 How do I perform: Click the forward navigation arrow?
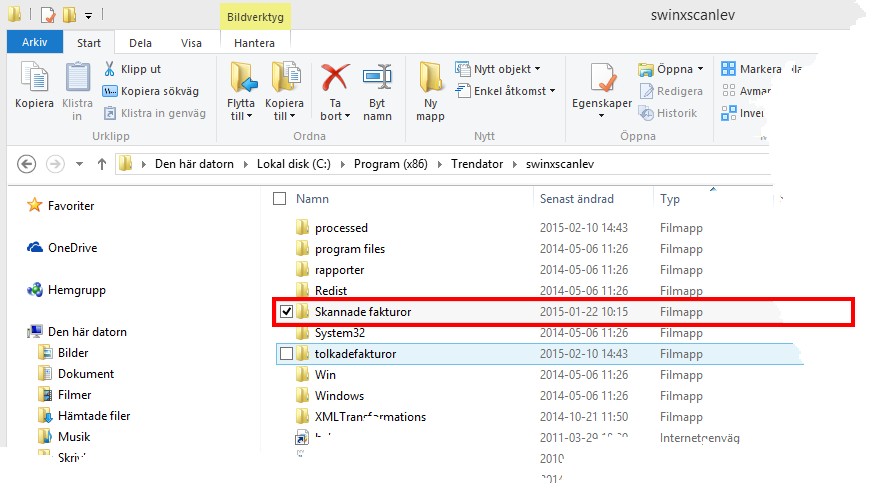pyautogui.click(x=55, y=164)
